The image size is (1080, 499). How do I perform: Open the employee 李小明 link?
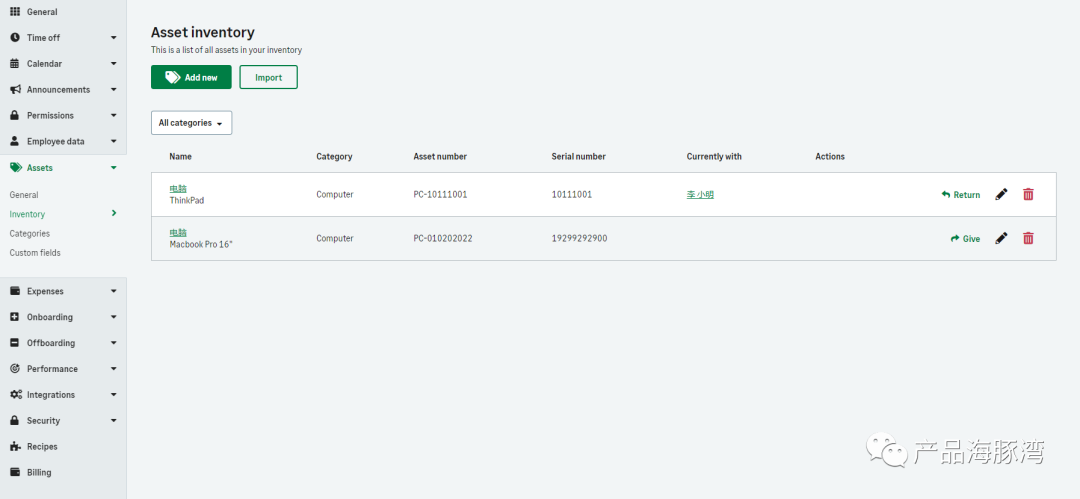[x=700, y=195]
